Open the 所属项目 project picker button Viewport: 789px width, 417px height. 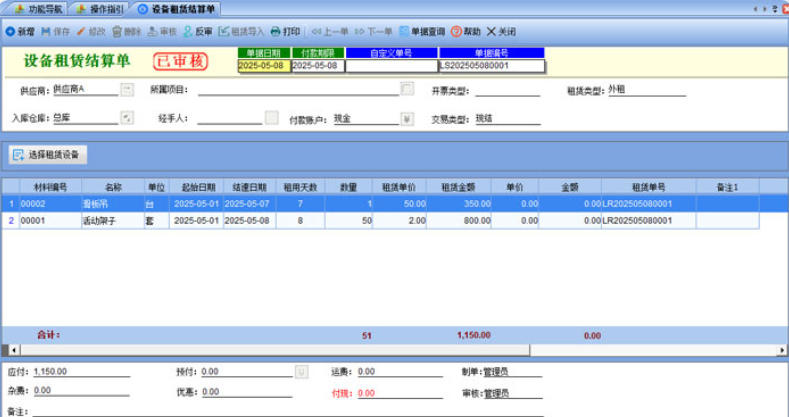[x=407, y=90]
